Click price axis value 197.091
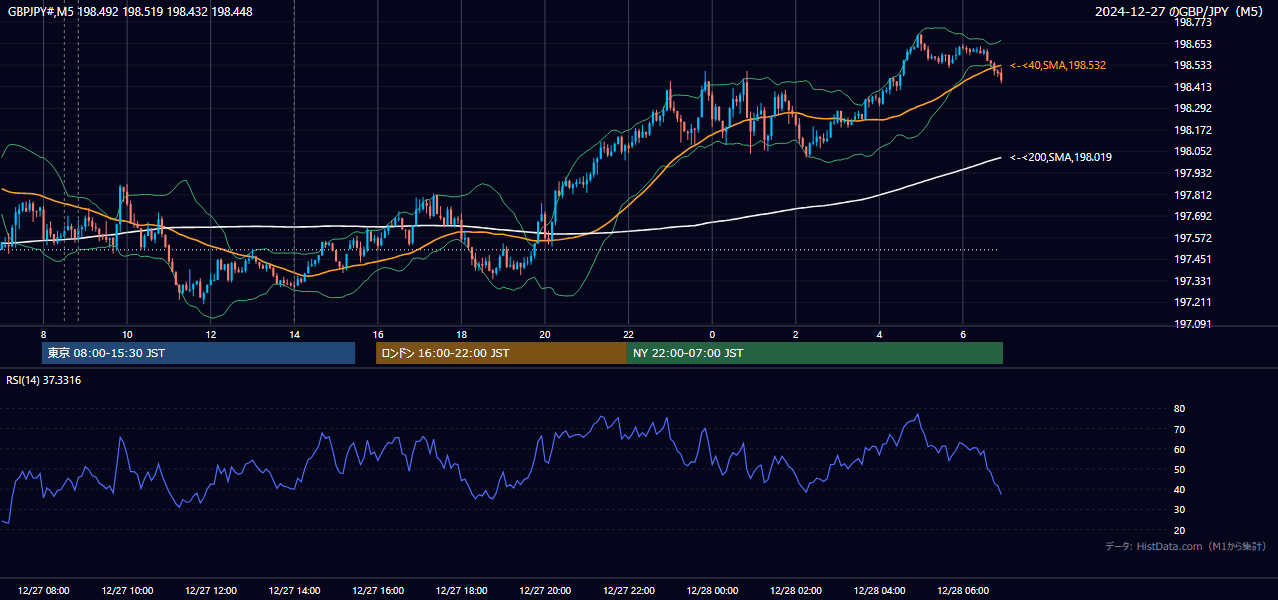 tap(1193, 324)
